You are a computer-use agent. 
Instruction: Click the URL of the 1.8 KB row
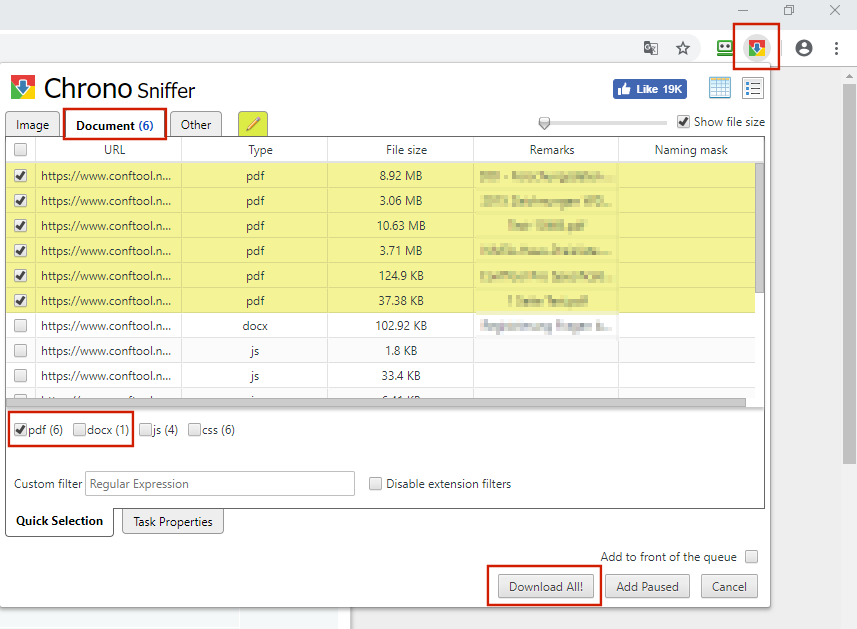point(106,351)
